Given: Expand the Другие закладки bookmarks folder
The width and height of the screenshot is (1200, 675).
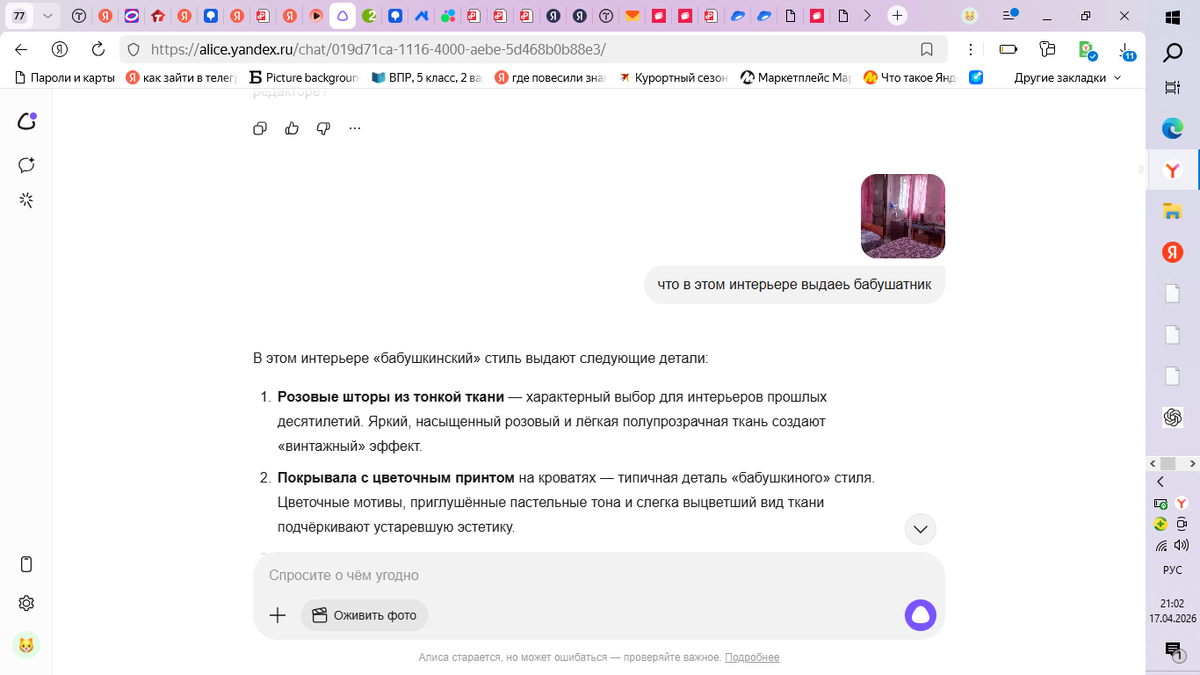Looking at the screenshot, I should [x=1067, y=77].
